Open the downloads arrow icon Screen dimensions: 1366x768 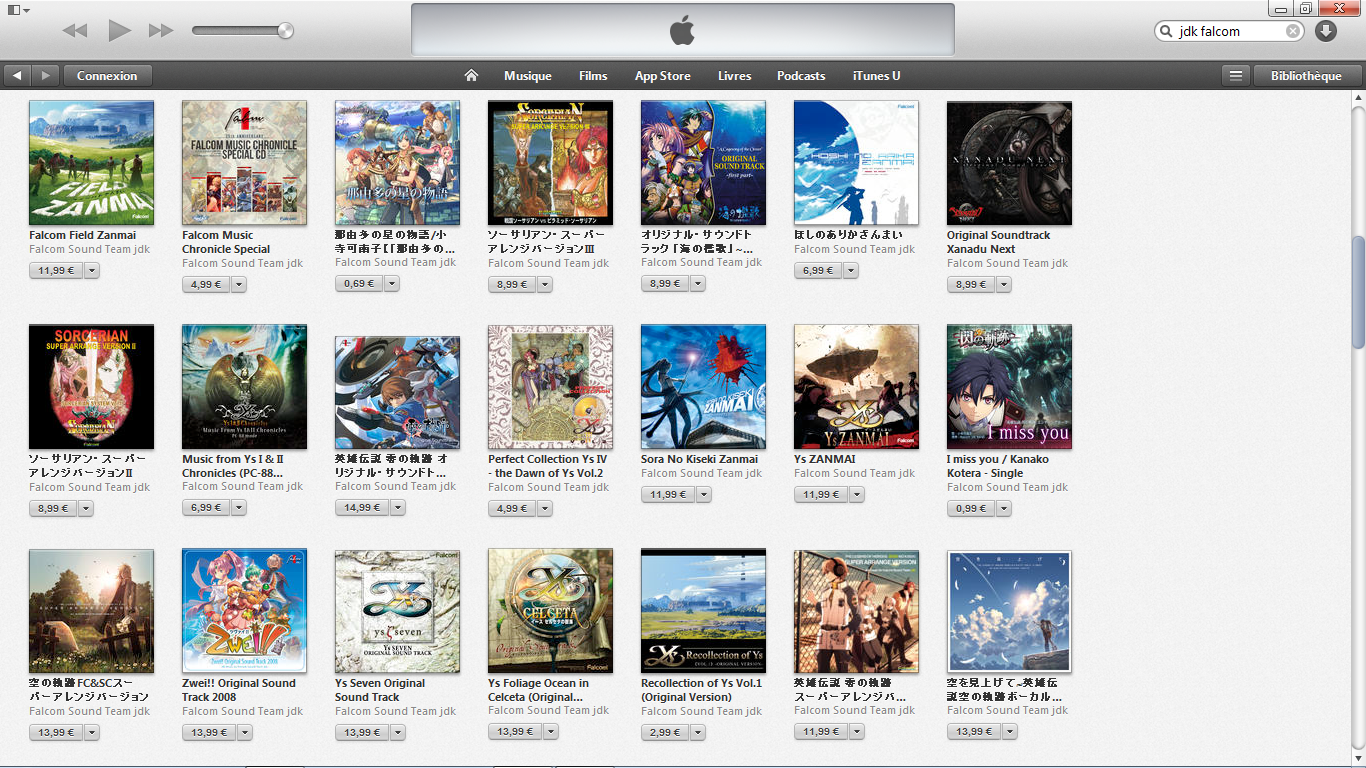(1326, 31)
